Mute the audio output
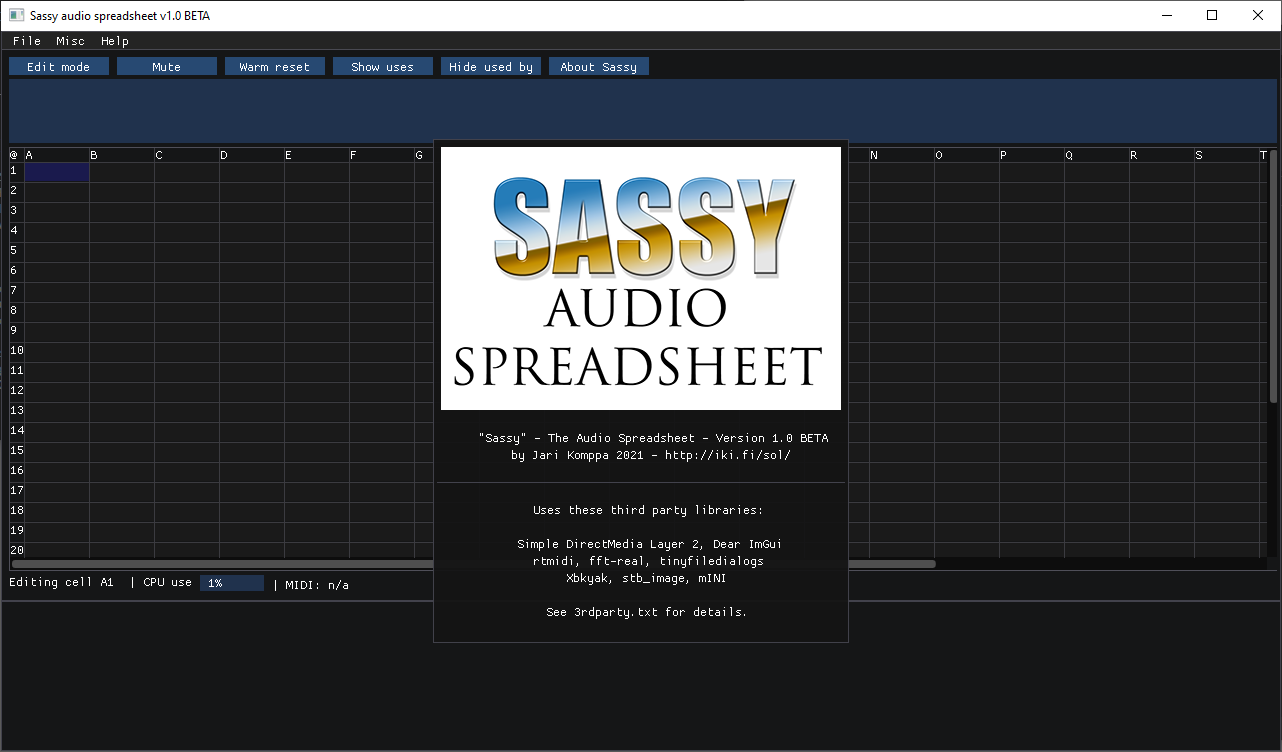Screen dimensions: 1282x752 [167, 67]
